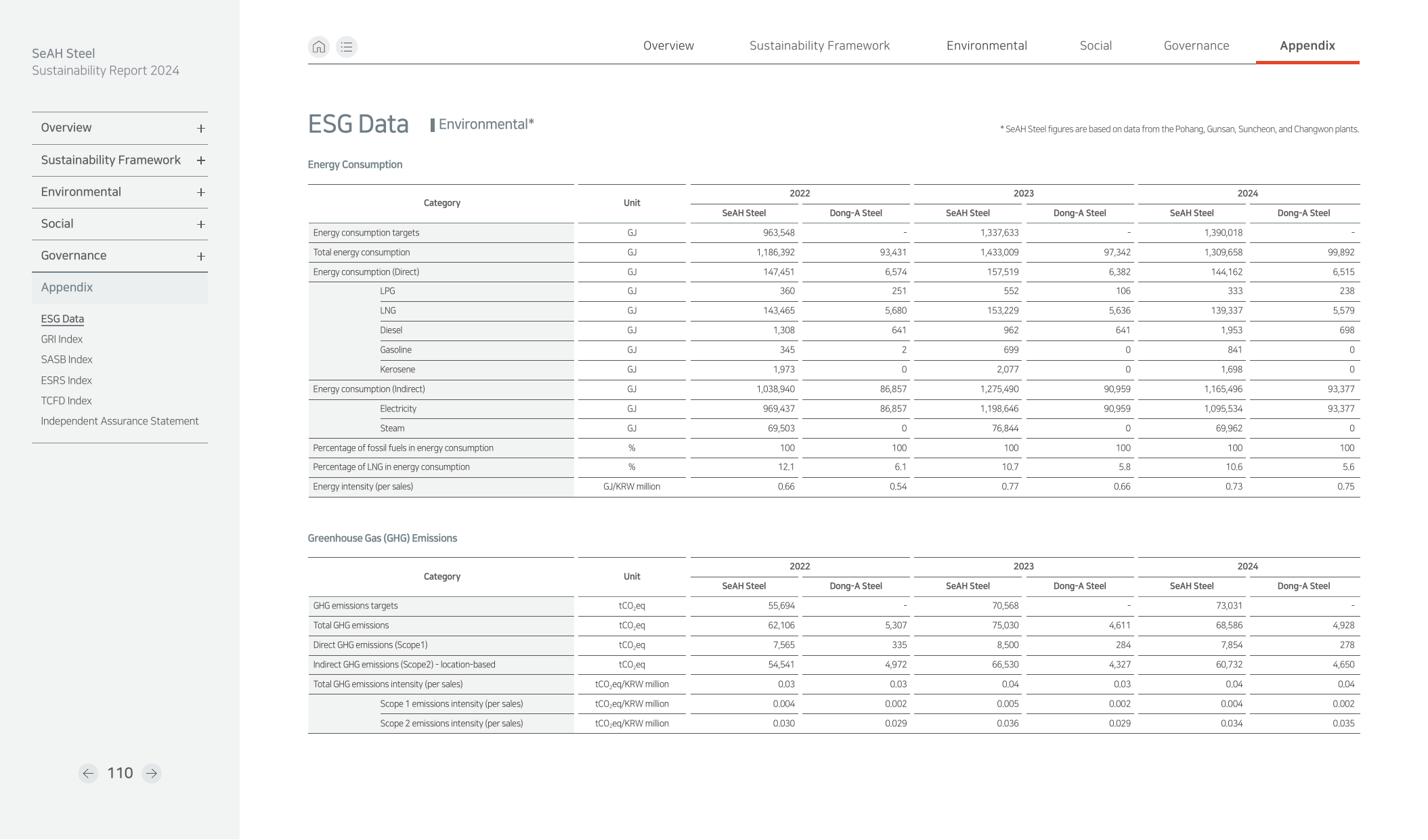Click the Greenhouse Gas (GHG) Emissions heading
1428x840 pixels.
tap(382, 538)
